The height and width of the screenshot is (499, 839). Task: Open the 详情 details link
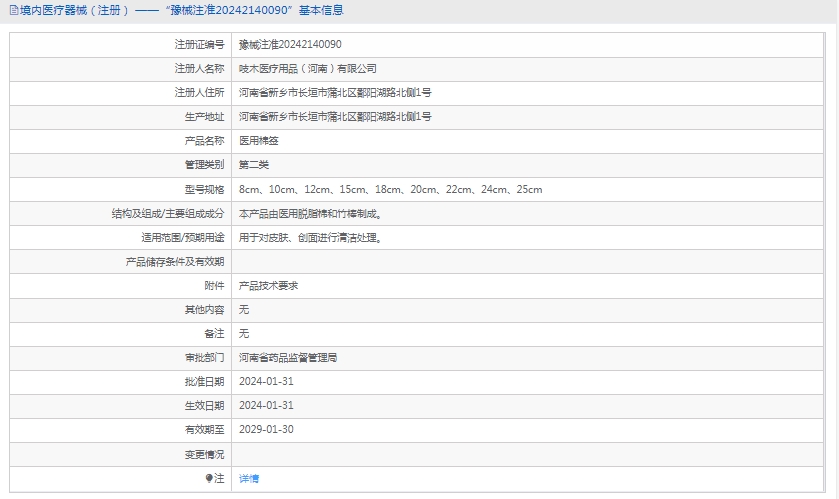pyautogui.click(x=249, y=479)
